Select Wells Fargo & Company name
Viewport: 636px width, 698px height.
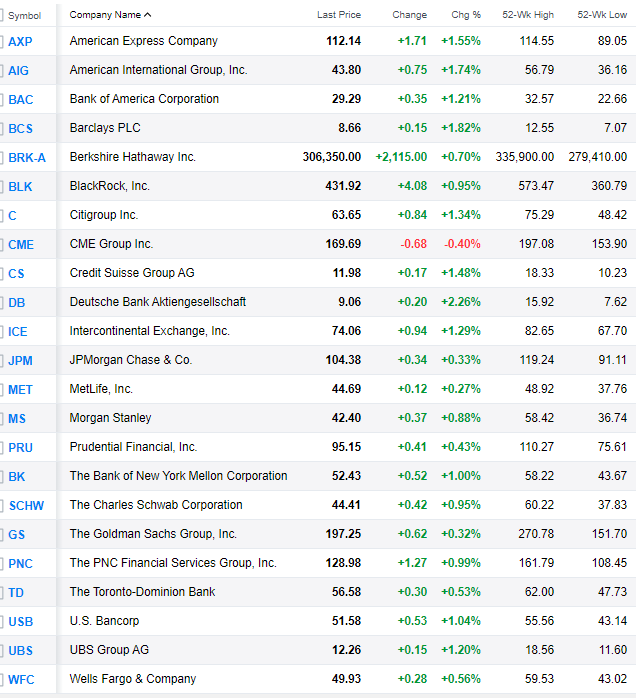coord(133,679)
